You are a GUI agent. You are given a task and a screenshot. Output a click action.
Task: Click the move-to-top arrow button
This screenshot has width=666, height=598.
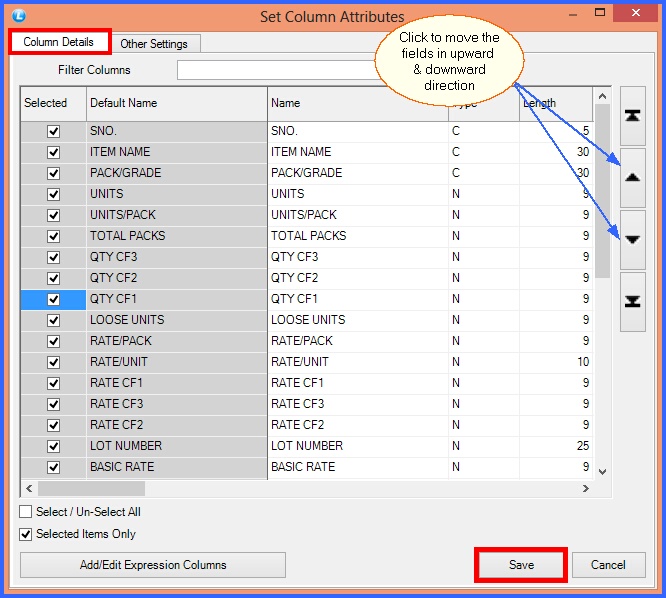coord(632,115)
